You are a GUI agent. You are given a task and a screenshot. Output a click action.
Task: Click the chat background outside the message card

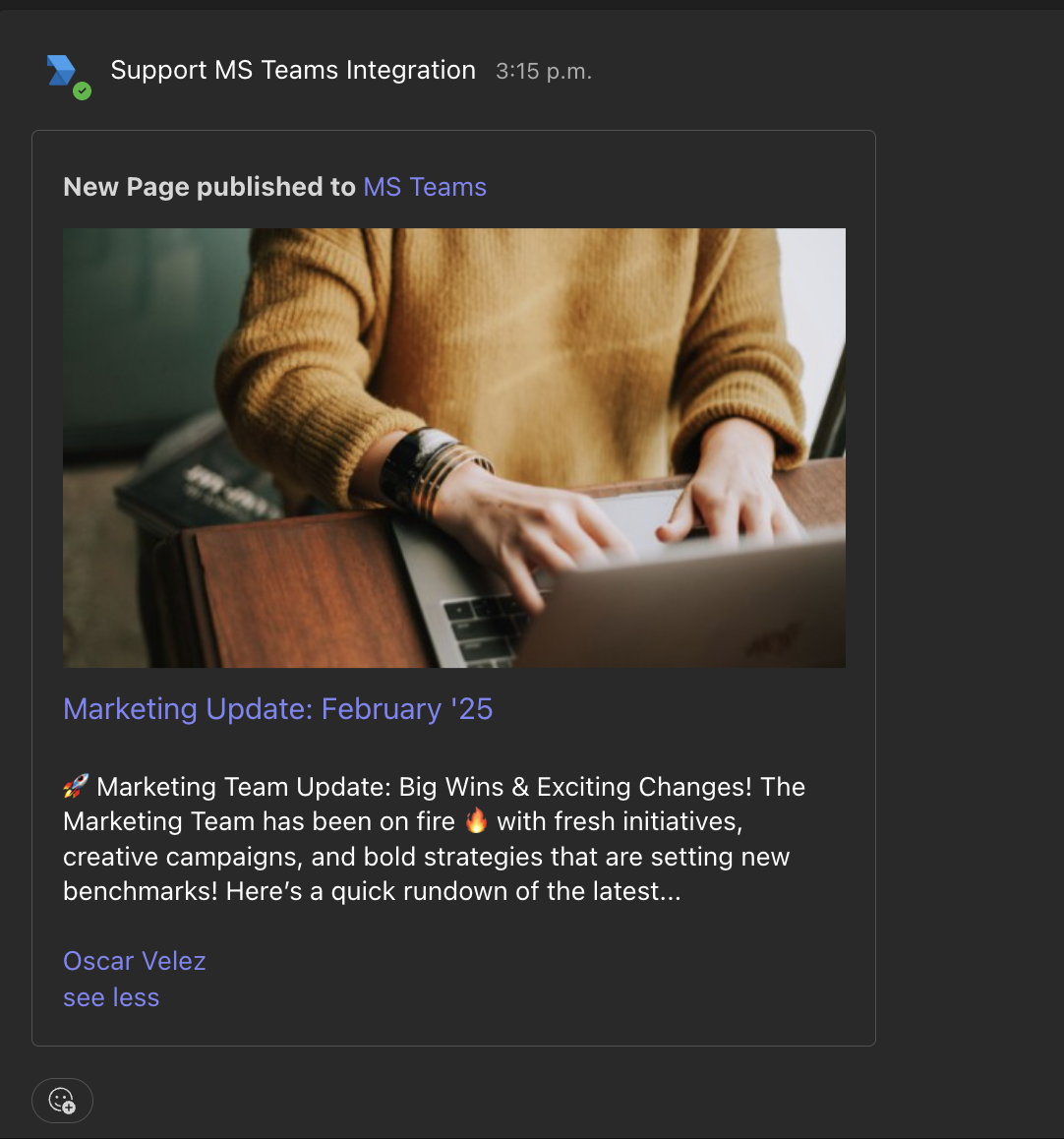964,590
